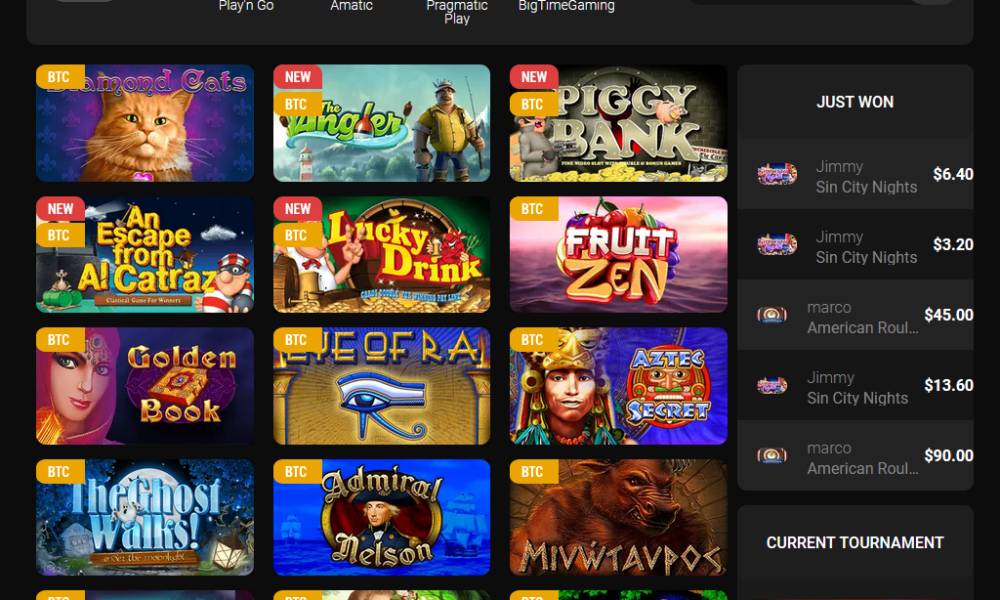The height and width of the screenshot is (600, 1000).
Task: Open the Aztec Secret slot game
Action: coord(619,386)
